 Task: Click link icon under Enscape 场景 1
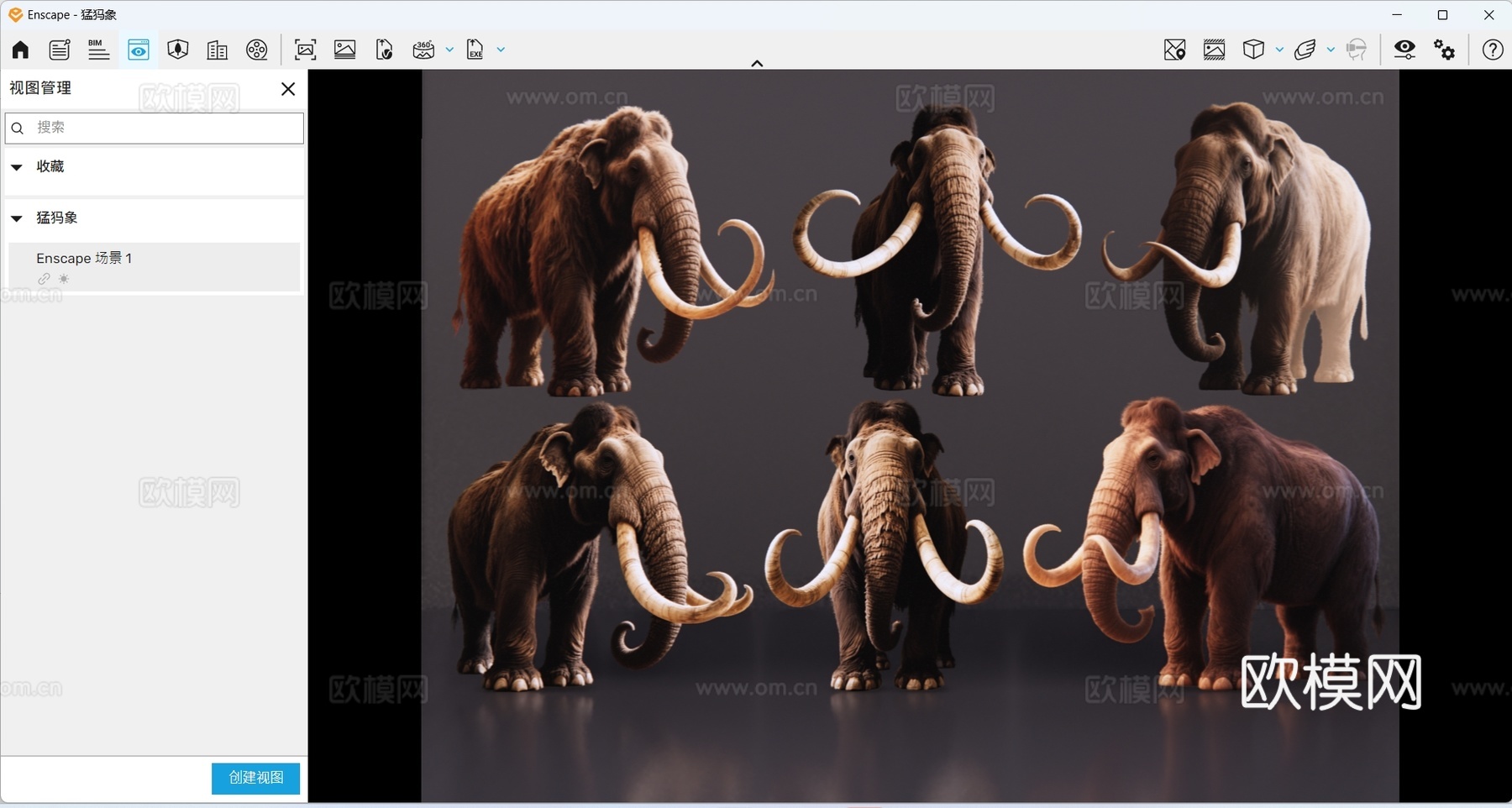44,279
